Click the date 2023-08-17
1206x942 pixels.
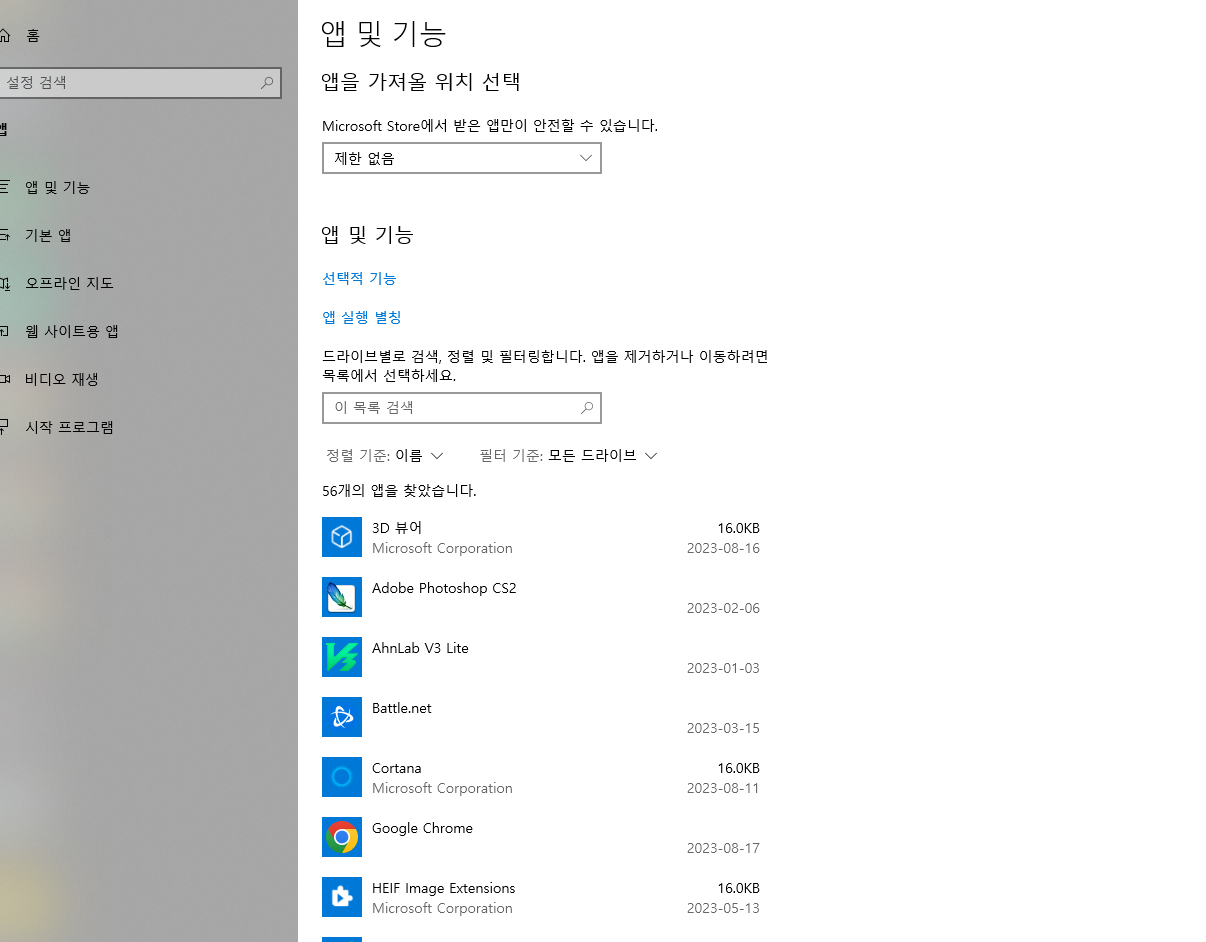pyautogui.click(x=723, y=848)
